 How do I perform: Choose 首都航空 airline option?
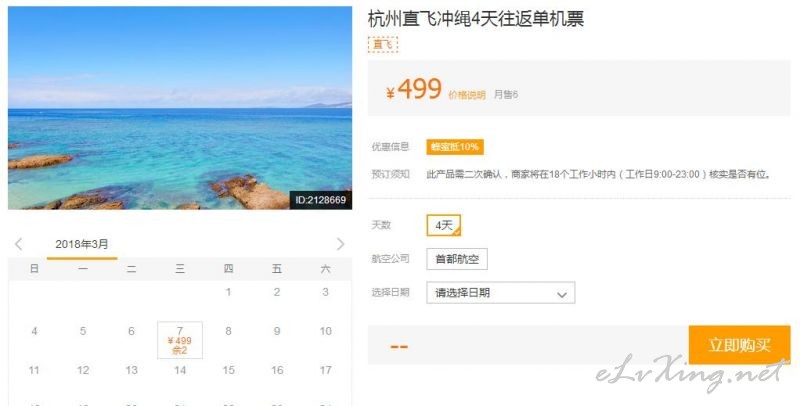(457, 259)
